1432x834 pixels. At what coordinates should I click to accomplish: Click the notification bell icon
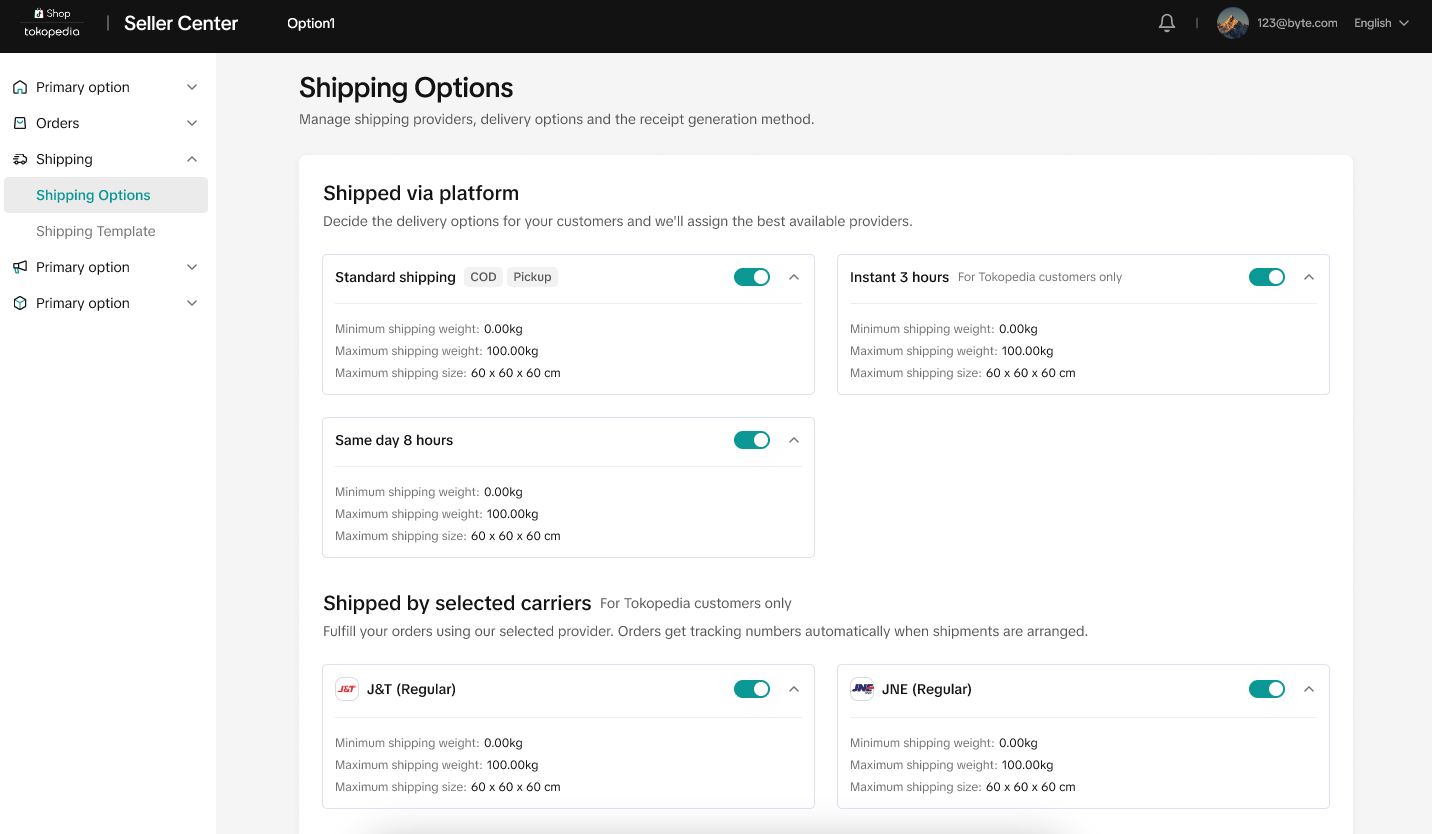1166,23
